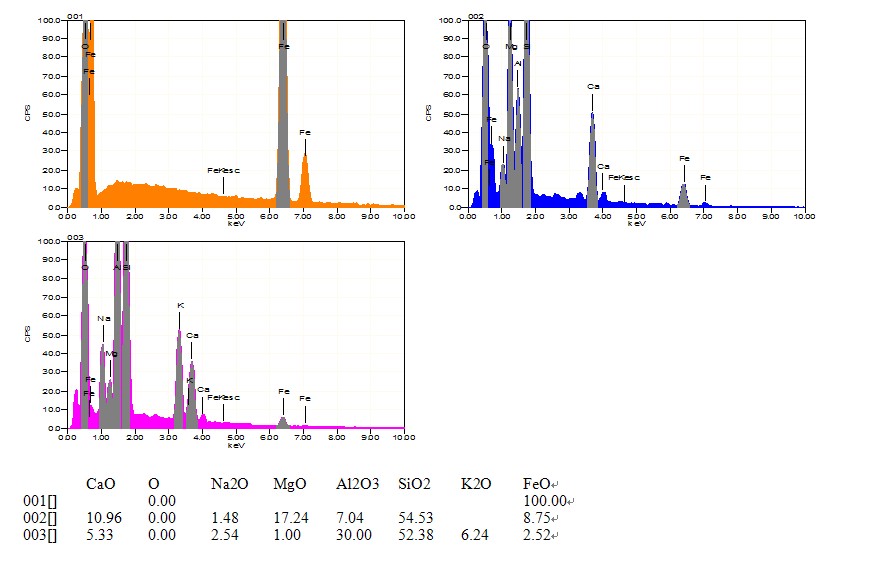Click the 001 title above the orange spectrum
The width and height of the screenshot is (879, 586).
point(75,16)
